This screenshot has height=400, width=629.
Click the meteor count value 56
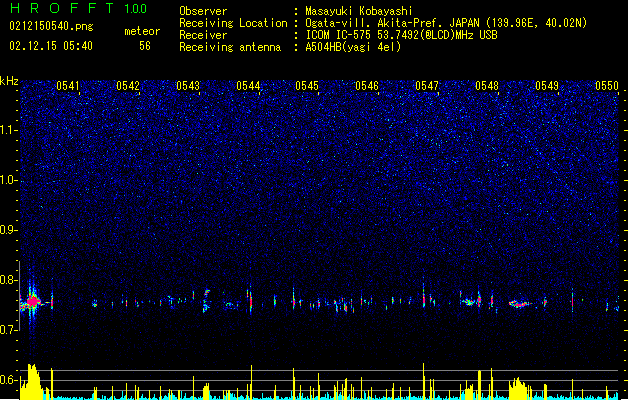145,46
